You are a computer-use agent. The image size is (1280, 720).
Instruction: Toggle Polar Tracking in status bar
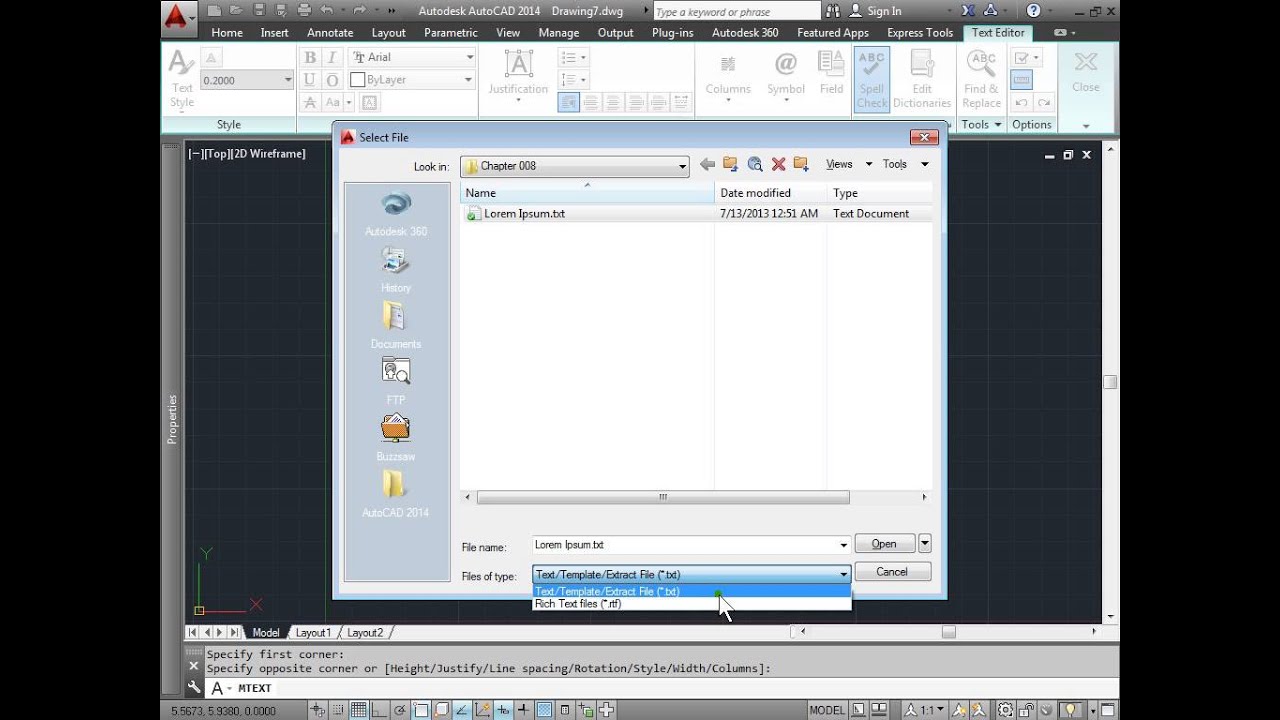(x=400, y=710)
